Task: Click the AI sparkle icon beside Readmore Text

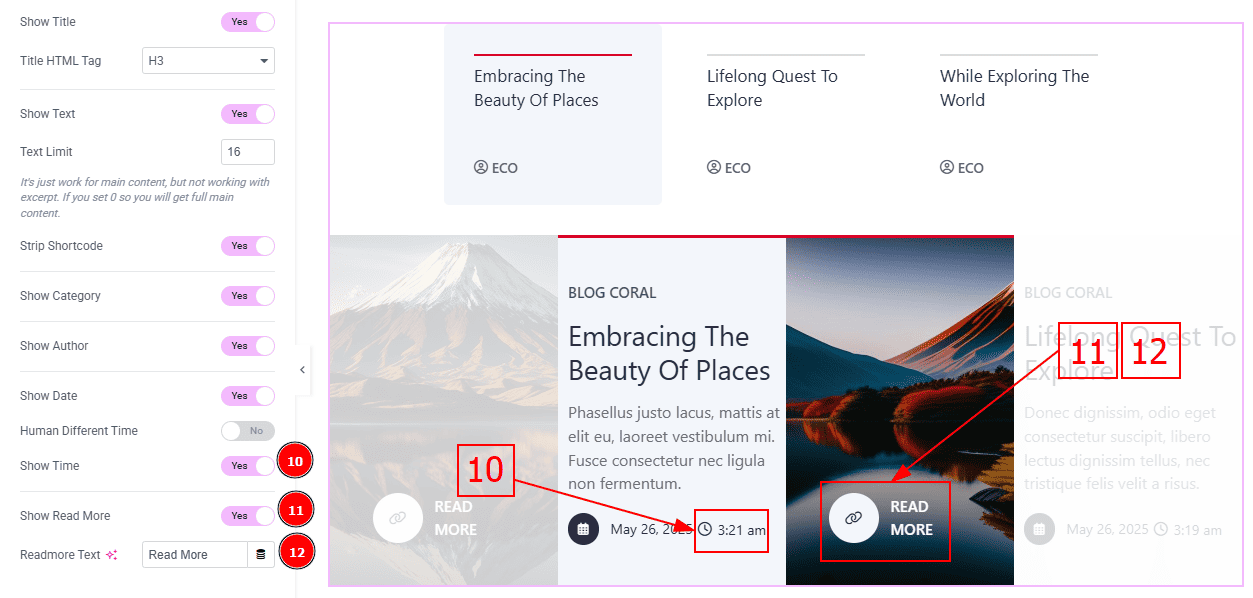Action: click(112, 555)
